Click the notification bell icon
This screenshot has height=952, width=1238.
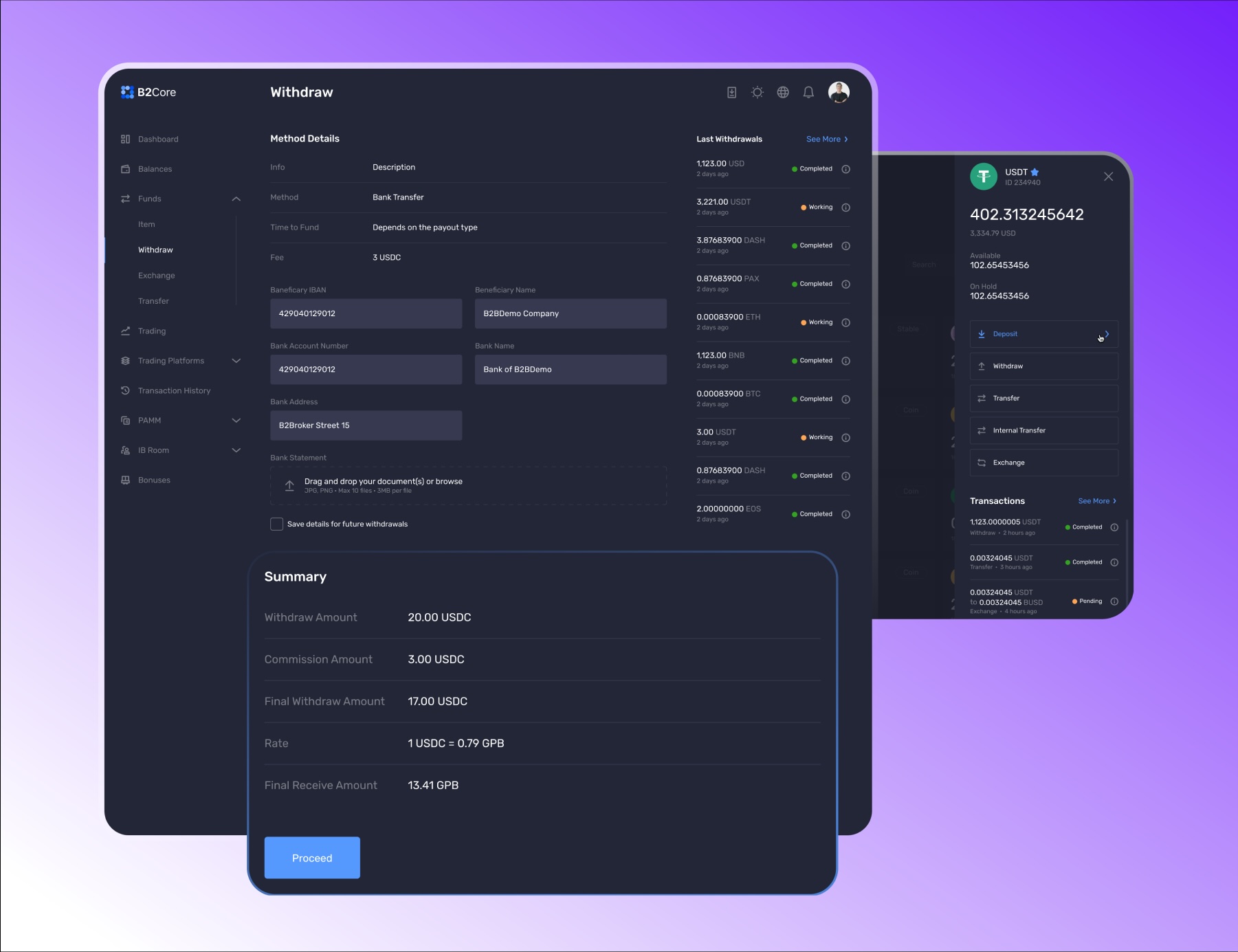click(x=808, y=92)
